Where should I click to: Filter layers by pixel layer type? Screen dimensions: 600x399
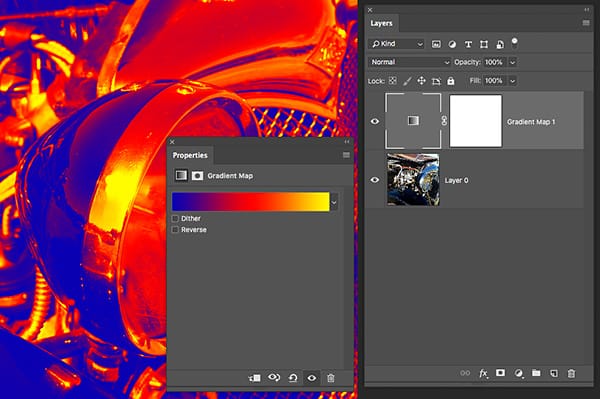[436, 44]
